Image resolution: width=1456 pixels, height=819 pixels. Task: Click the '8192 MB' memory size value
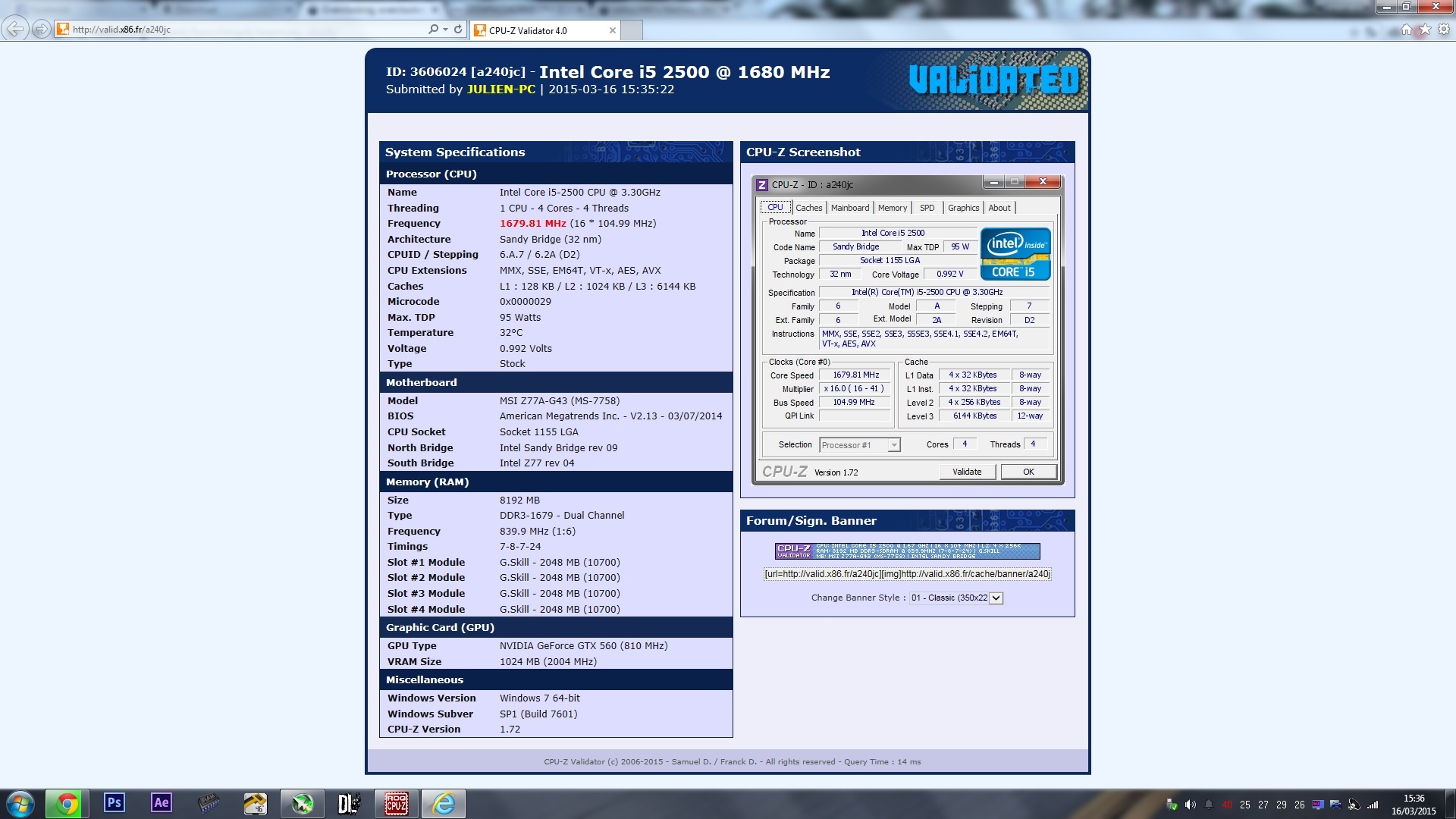[x=519, y=500]
